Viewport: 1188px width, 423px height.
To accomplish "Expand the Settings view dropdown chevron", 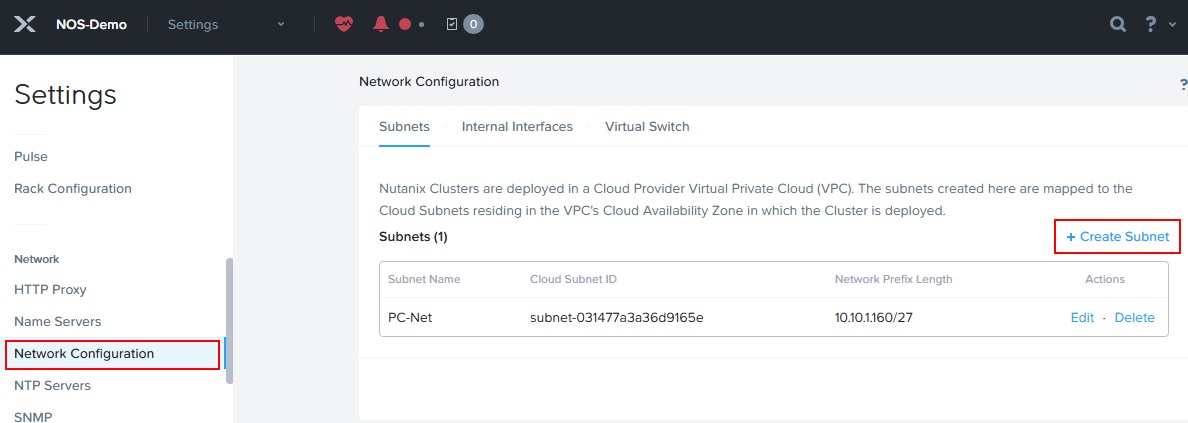I will tap(281, 24).
